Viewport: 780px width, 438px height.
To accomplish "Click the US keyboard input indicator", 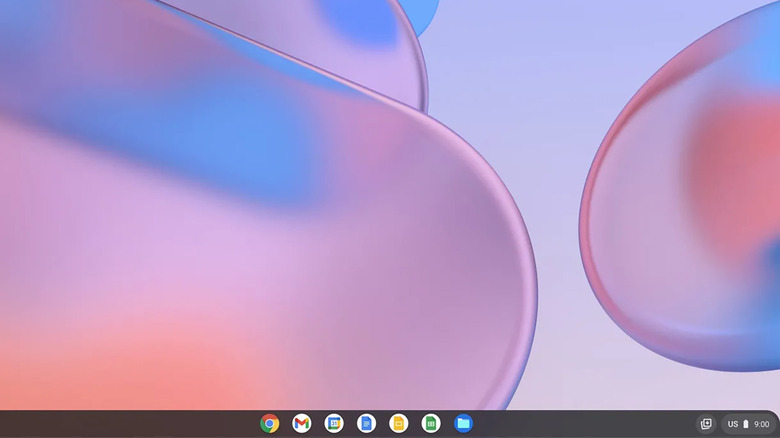I will [x=733, y=424].
